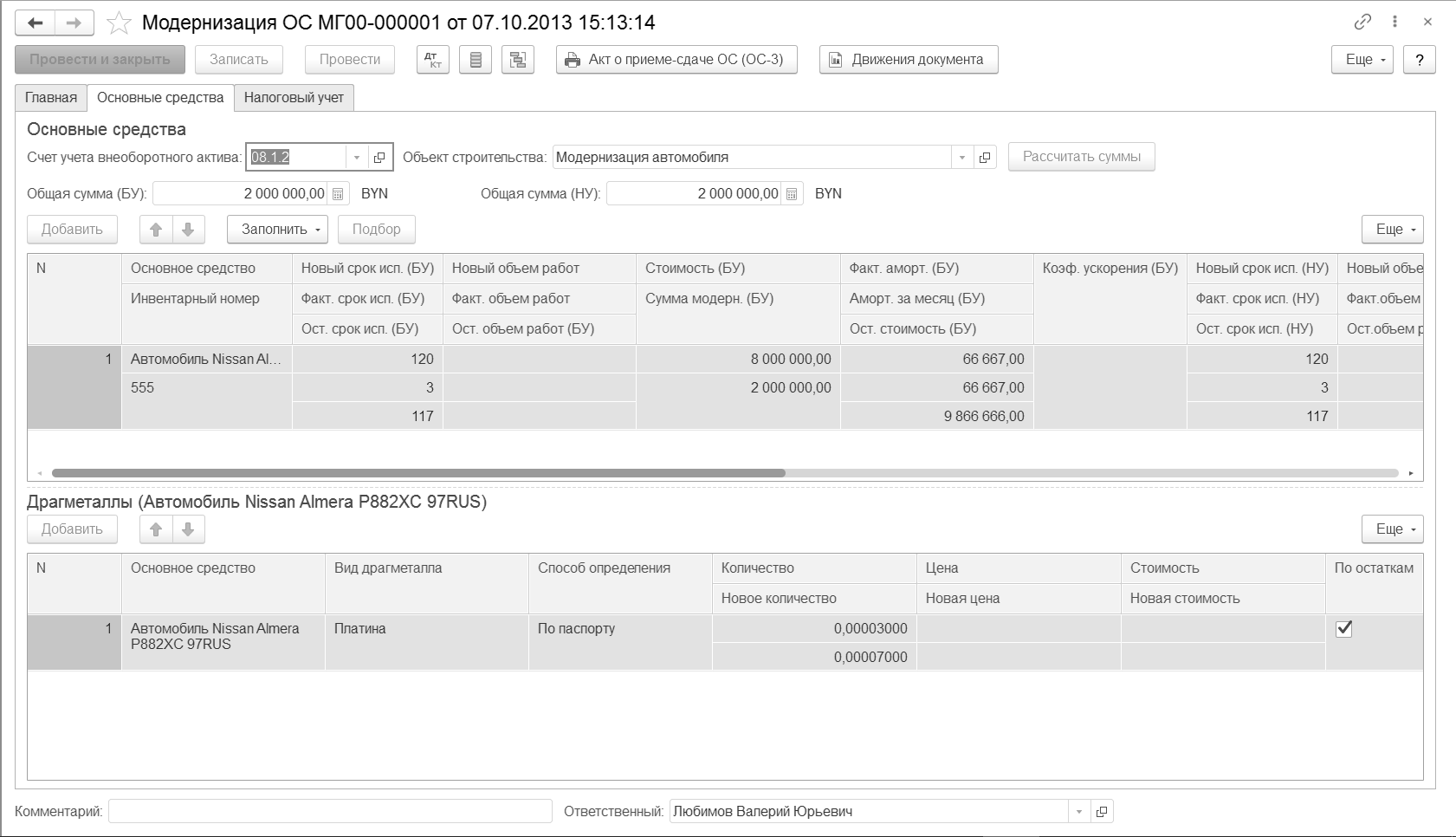
Task: Open Еще menu in Драгметаллы section
Action: click(x=1393, y=529)
